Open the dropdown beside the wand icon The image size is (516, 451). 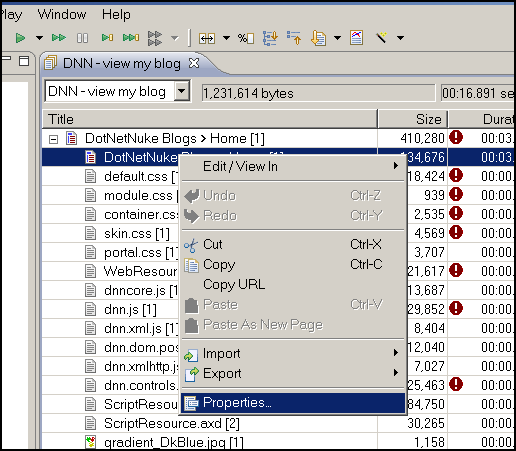(x=400, y=38)
